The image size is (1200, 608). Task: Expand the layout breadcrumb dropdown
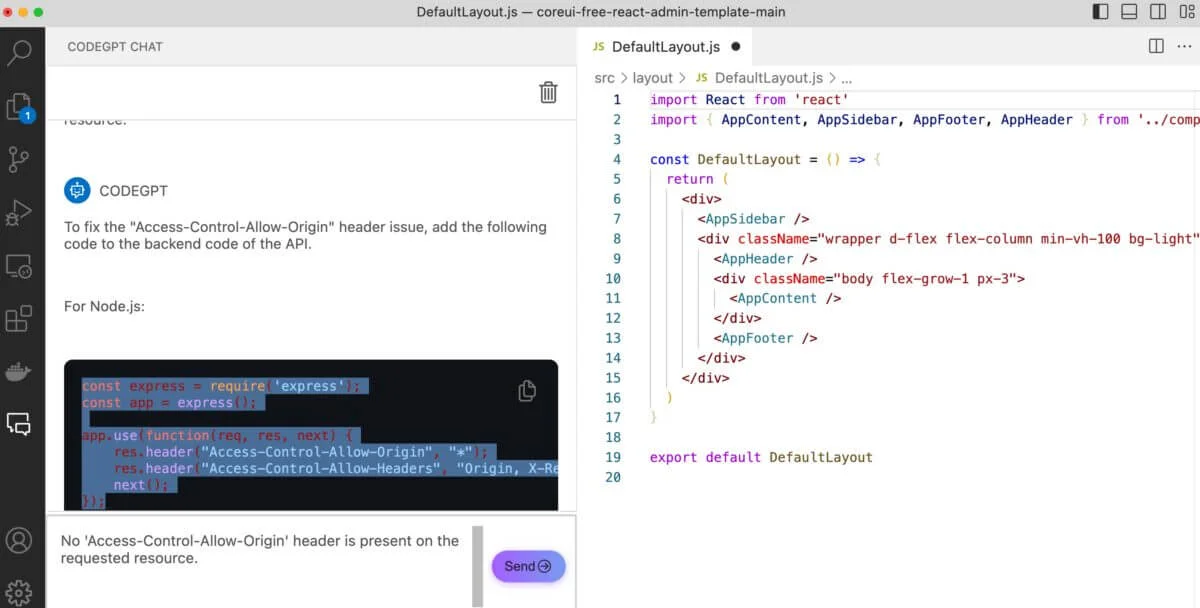pyautogui.click(x=652, y=77)
